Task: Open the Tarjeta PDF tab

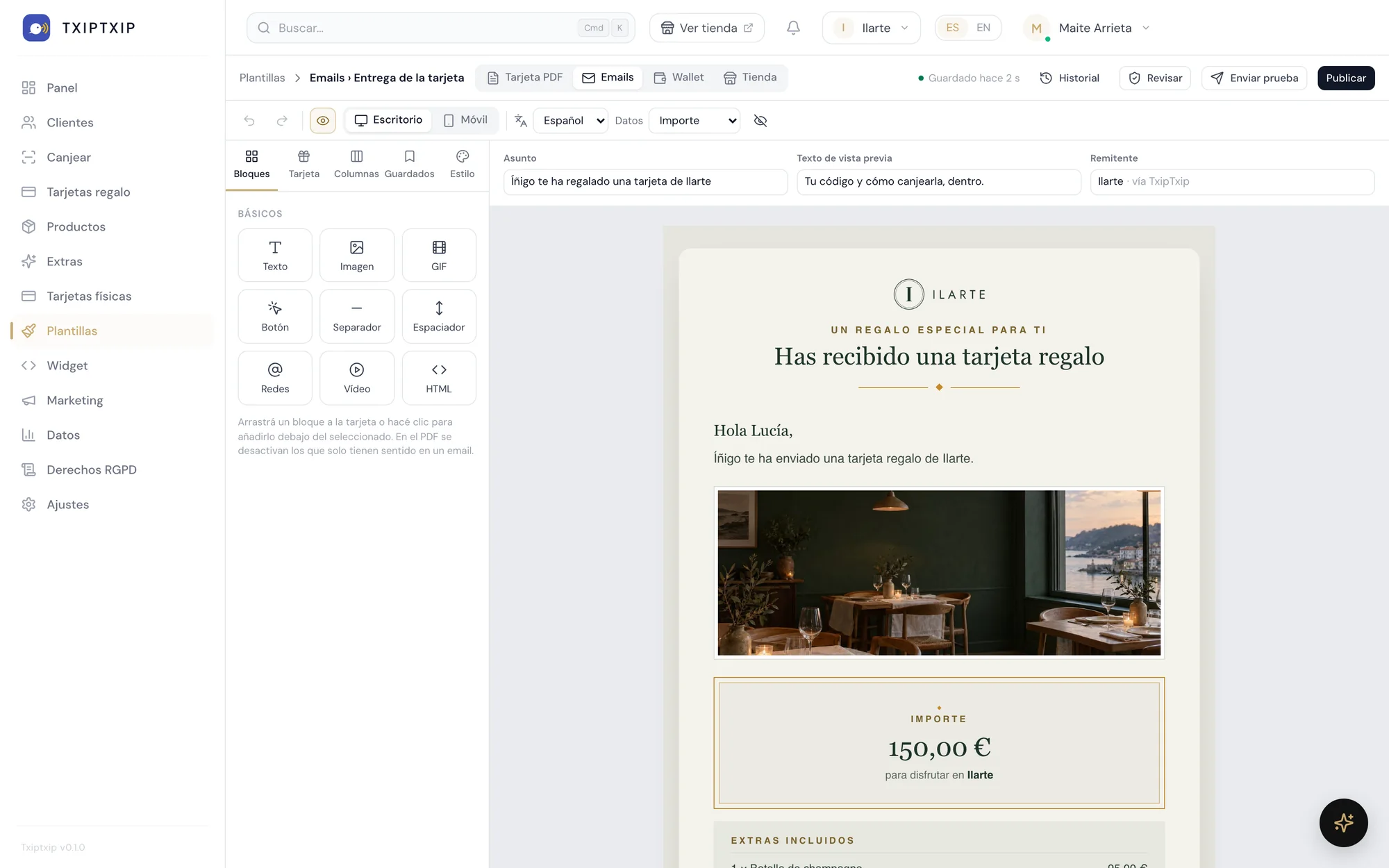Action: 525,78
